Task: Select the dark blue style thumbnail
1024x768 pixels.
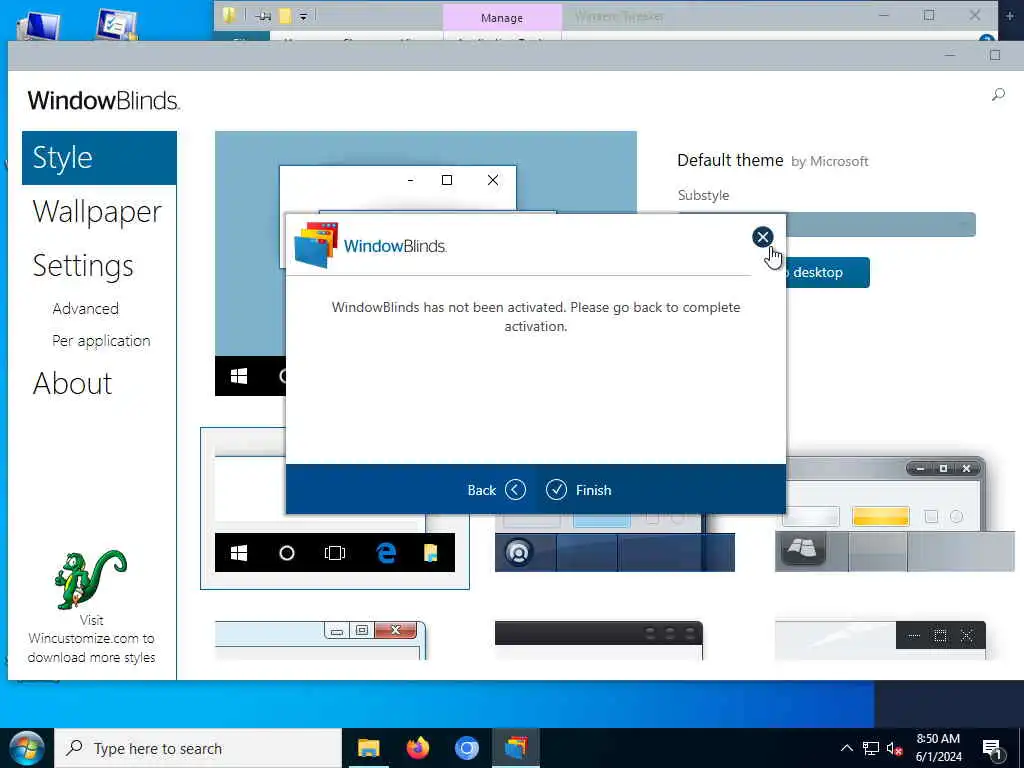Action: point(615,543)
